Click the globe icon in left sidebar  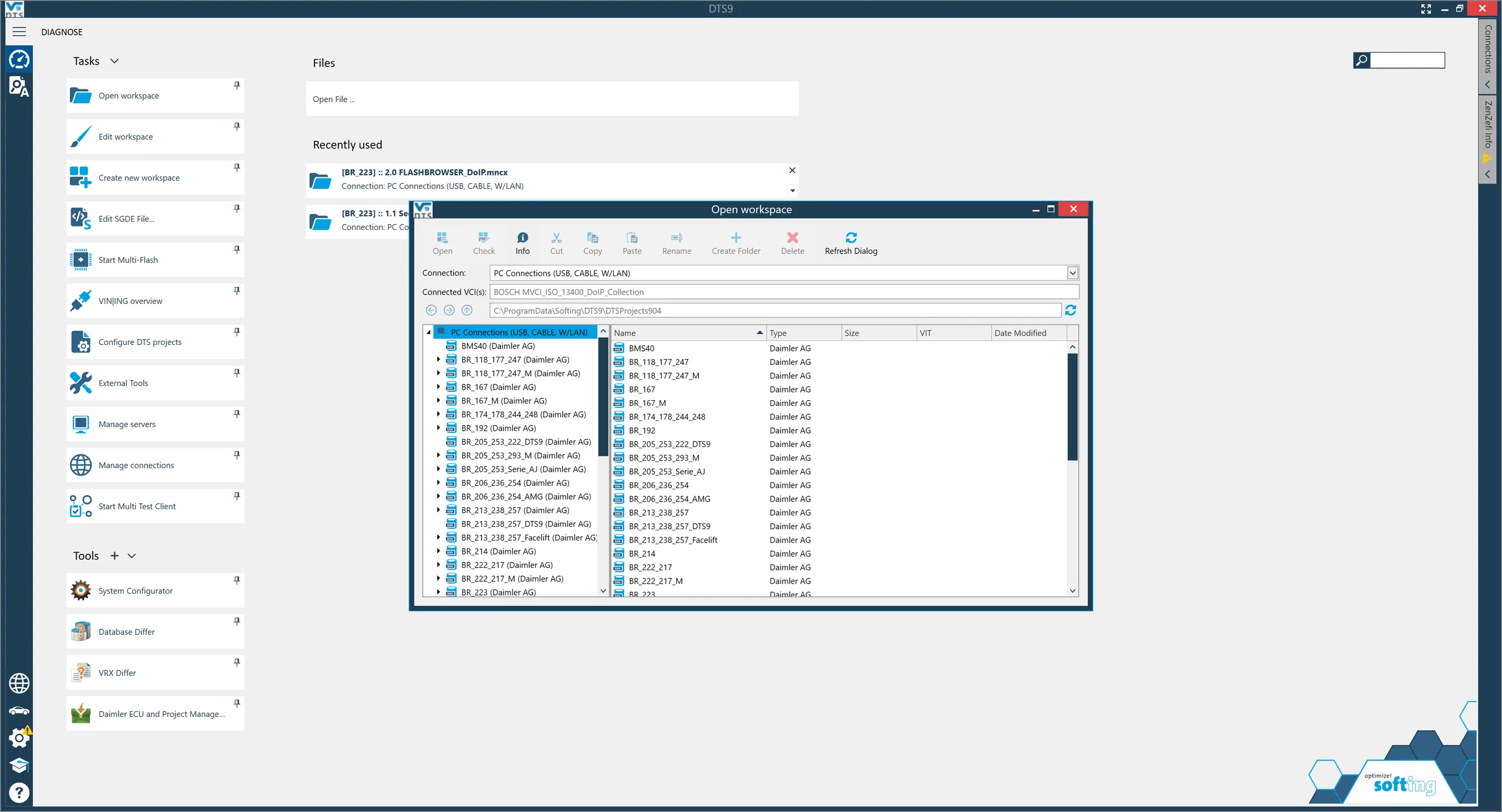[19, 683]
